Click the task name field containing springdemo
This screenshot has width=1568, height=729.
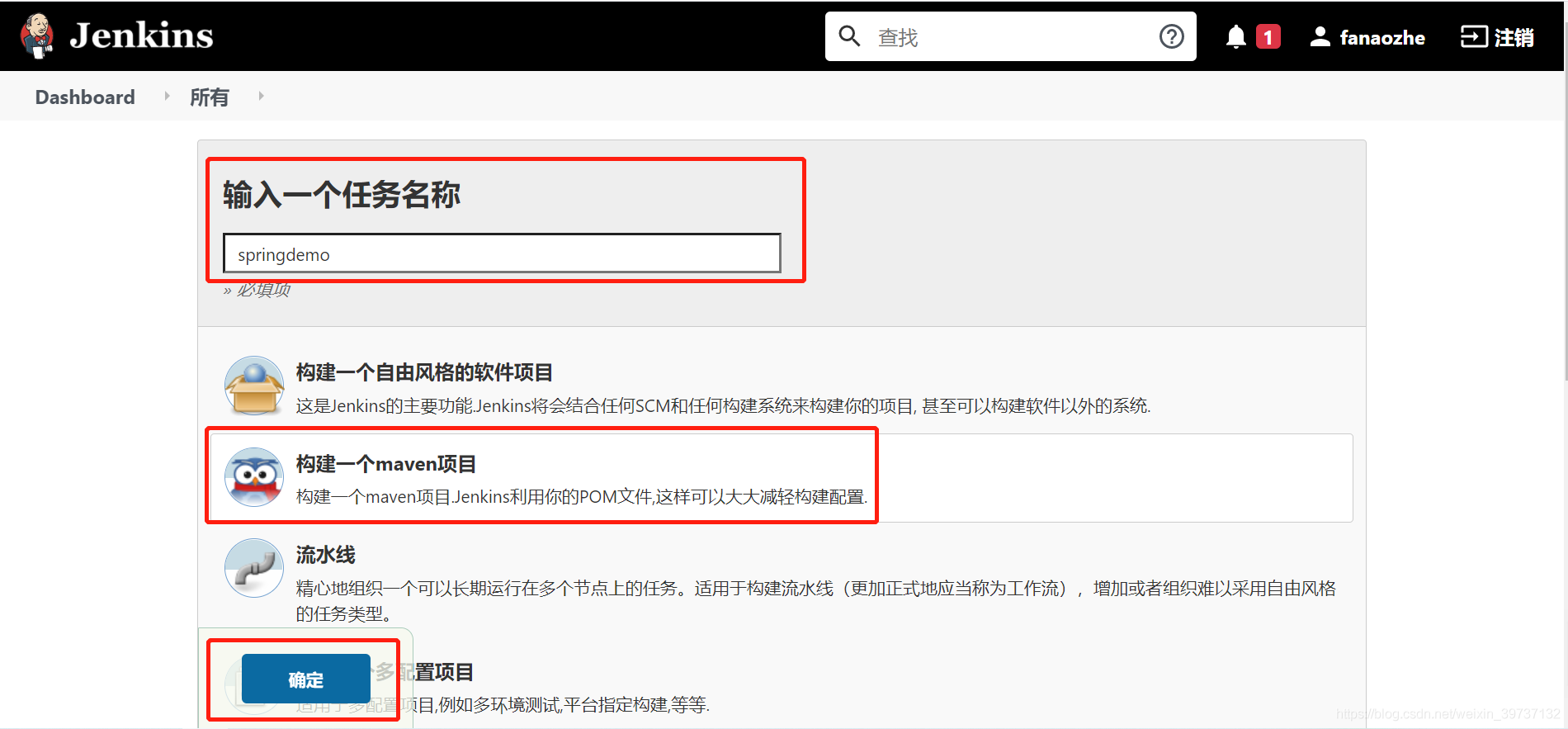(x=502, y=253)
